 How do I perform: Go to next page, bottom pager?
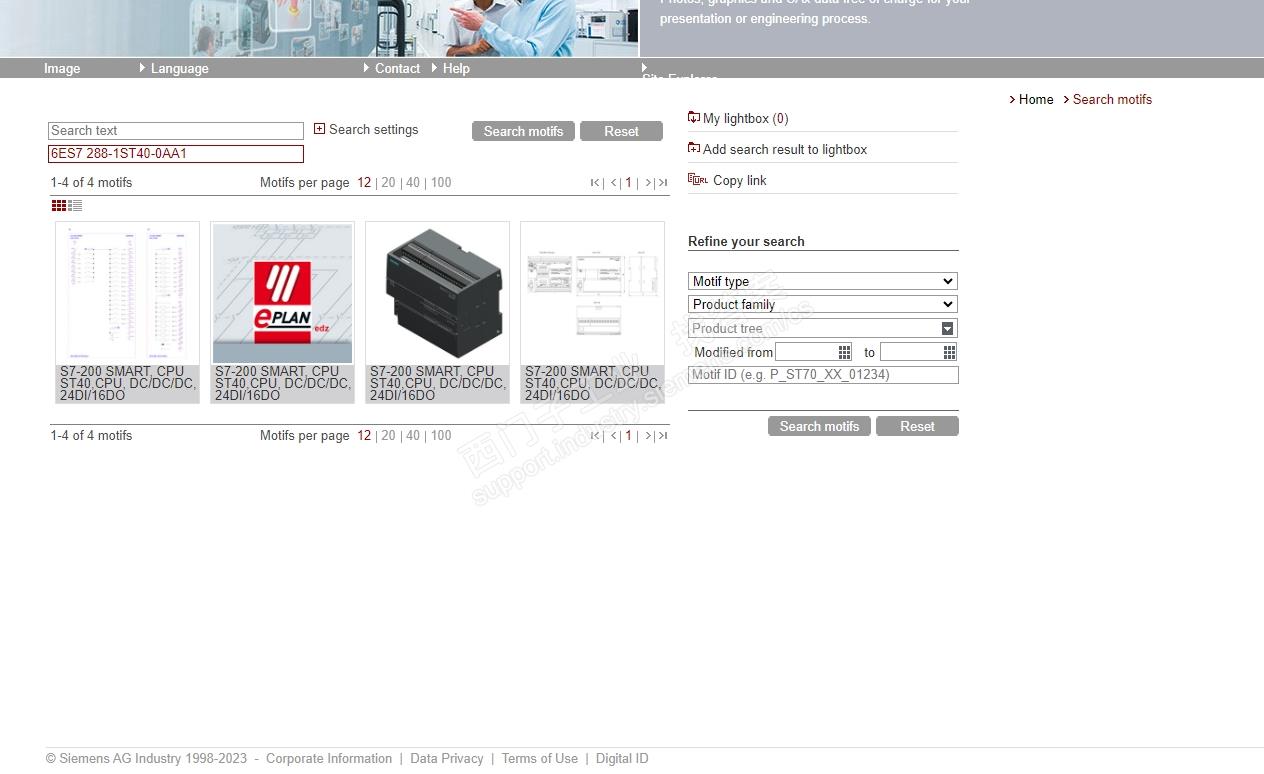click(x=648, y=436)
